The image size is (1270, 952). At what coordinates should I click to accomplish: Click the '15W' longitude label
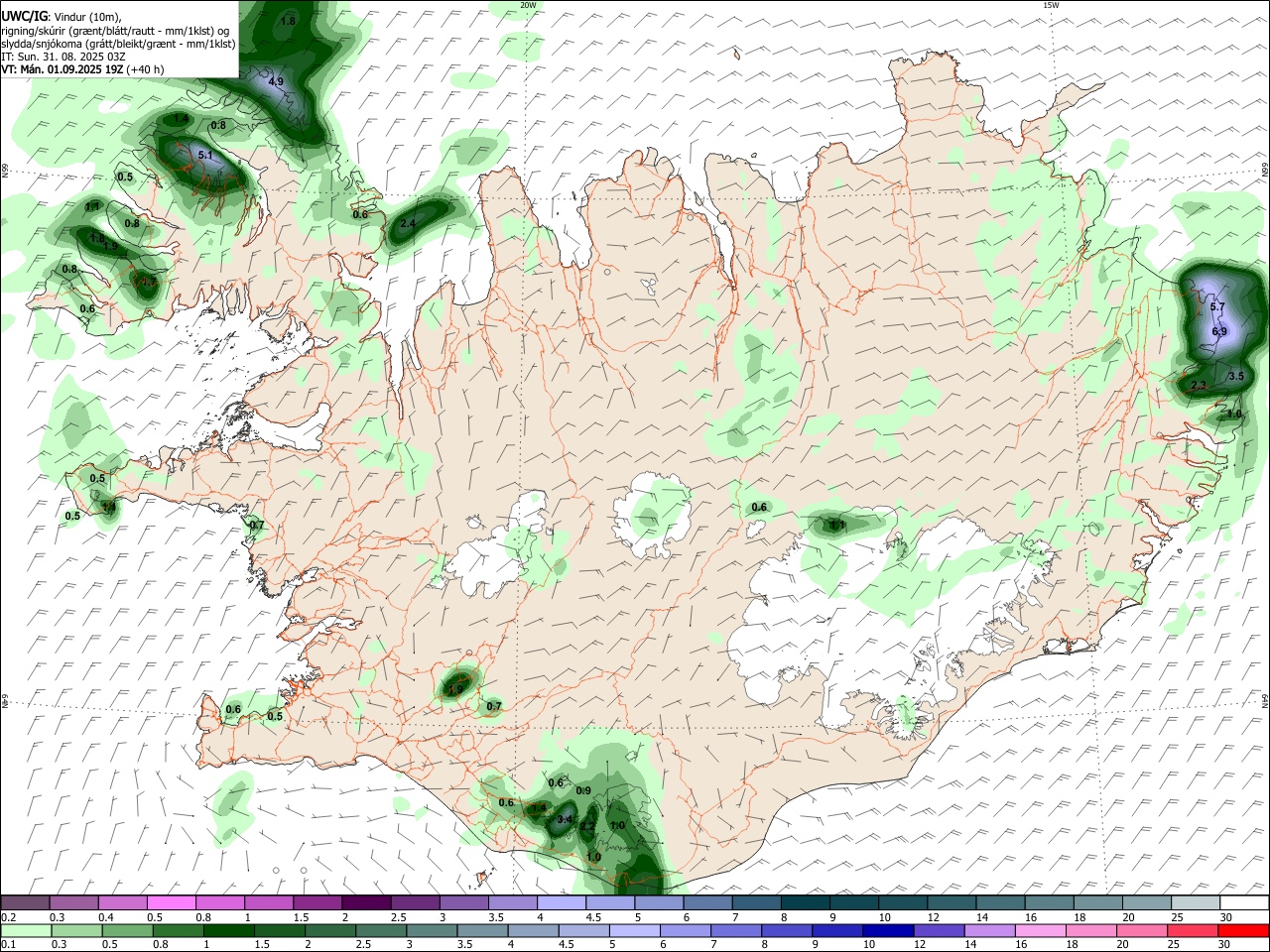(1051, 5)
